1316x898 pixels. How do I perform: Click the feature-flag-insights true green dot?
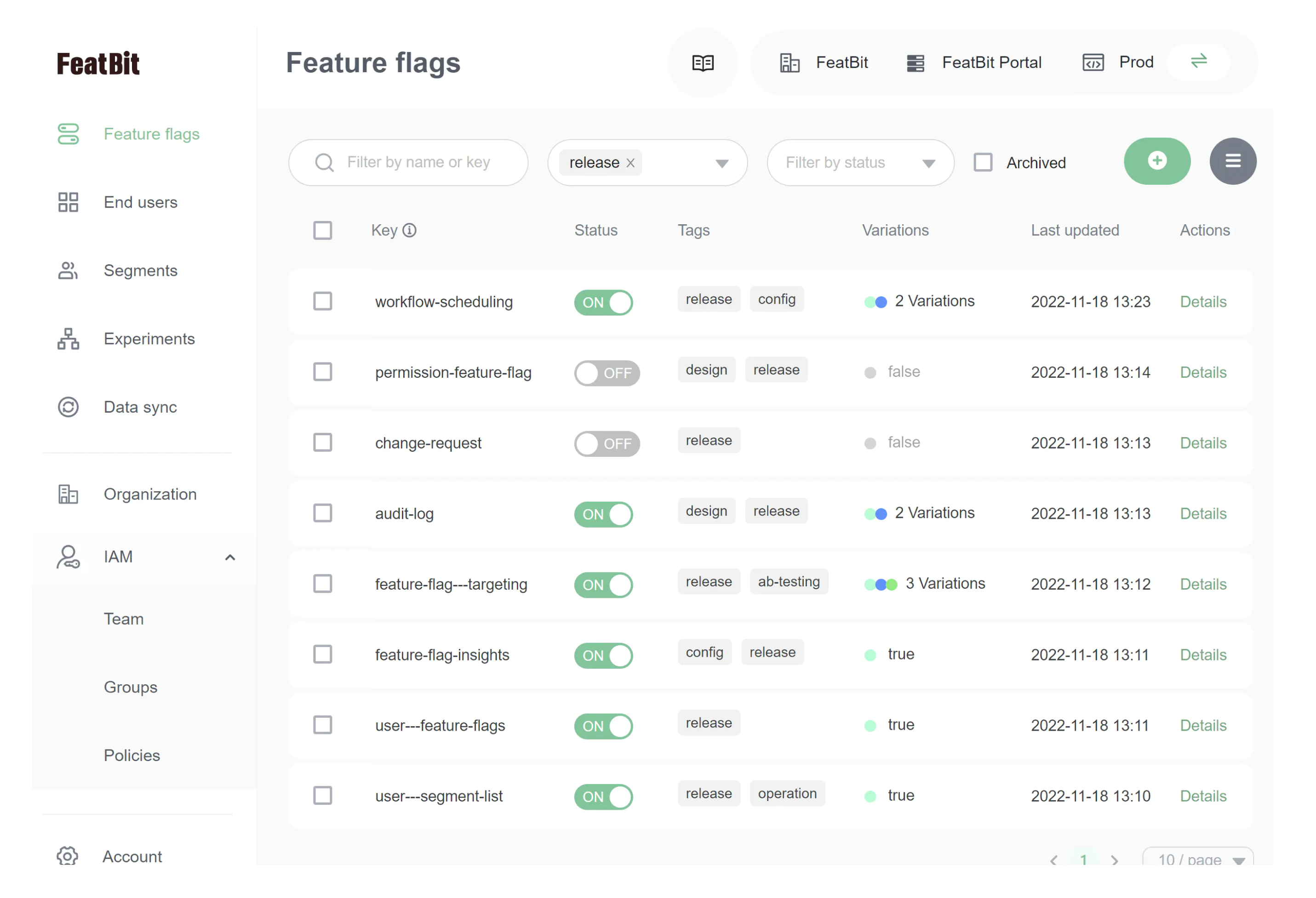click(870, 655)
